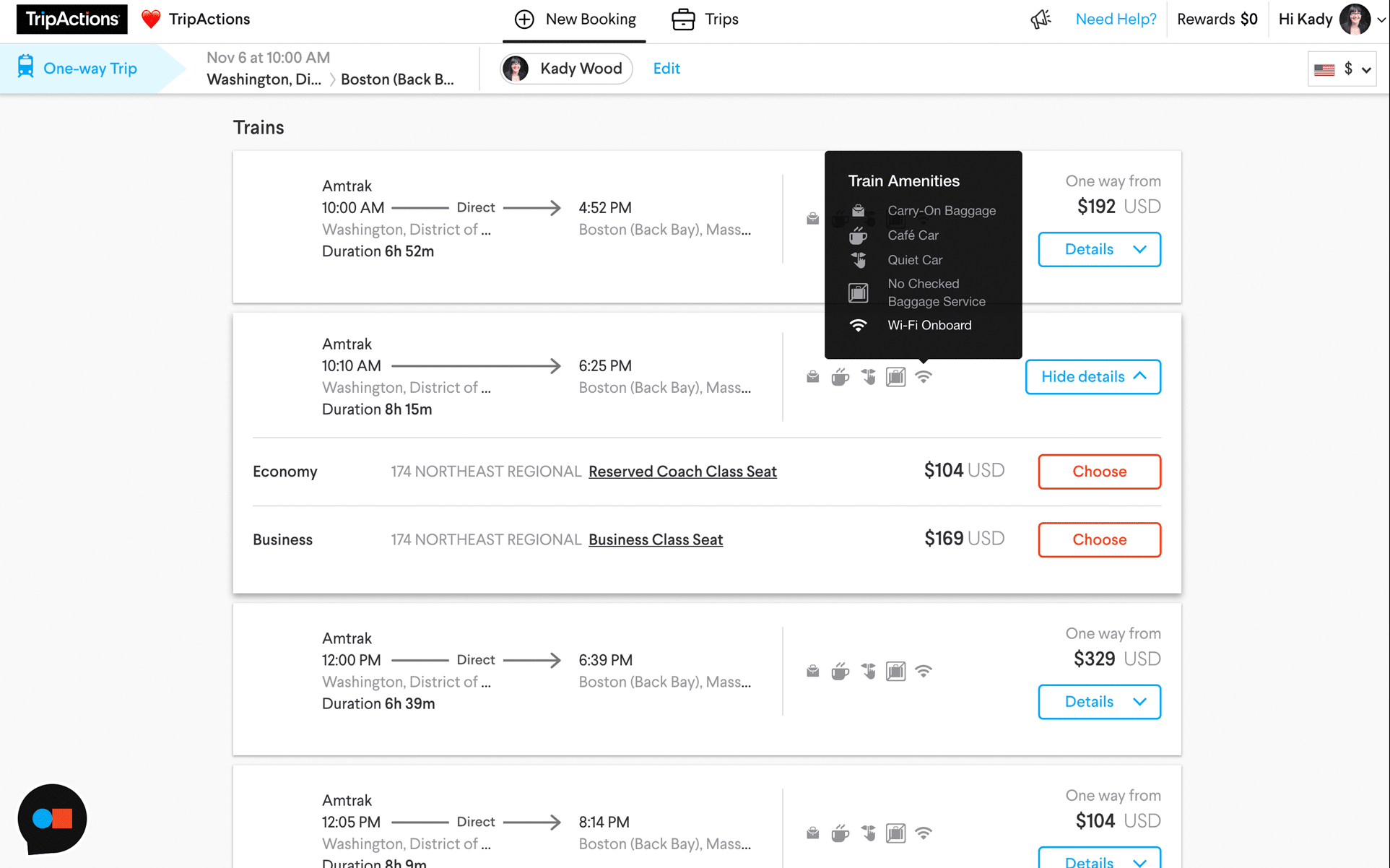Open the Hi Kady account menu
Screen dimensions: 1390x868
click(1331, 19)
